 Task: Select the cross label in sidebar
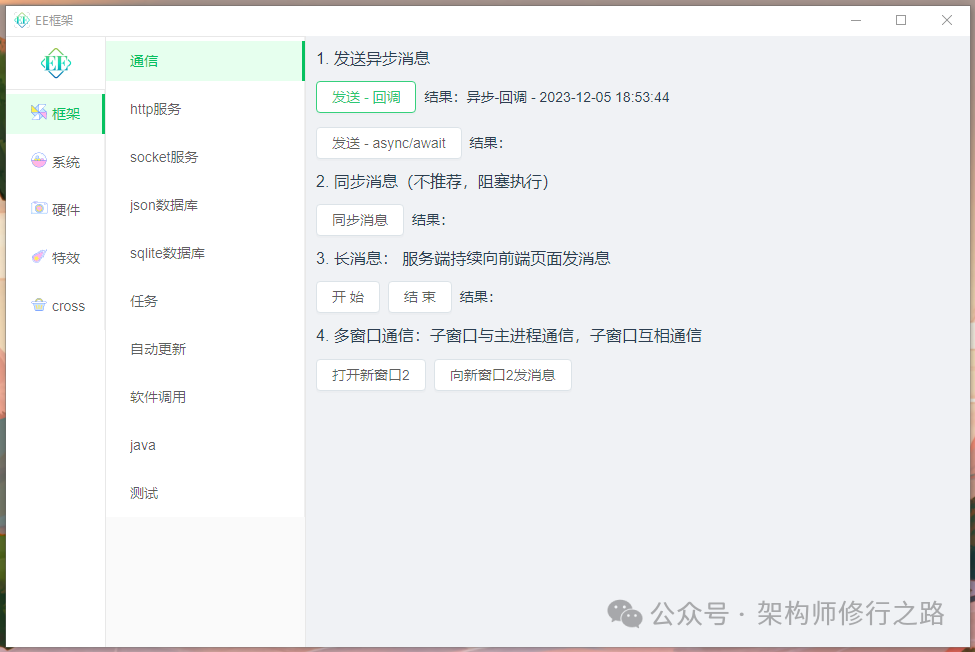click(68, 306)
